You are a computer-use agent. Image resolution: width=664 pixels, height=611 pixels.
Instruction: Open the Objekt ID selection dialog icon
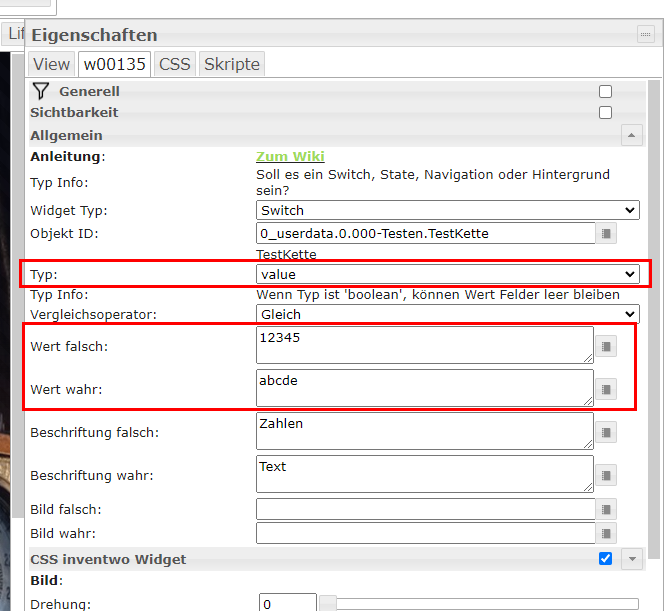pyautogui.click(x=607, y=234)
